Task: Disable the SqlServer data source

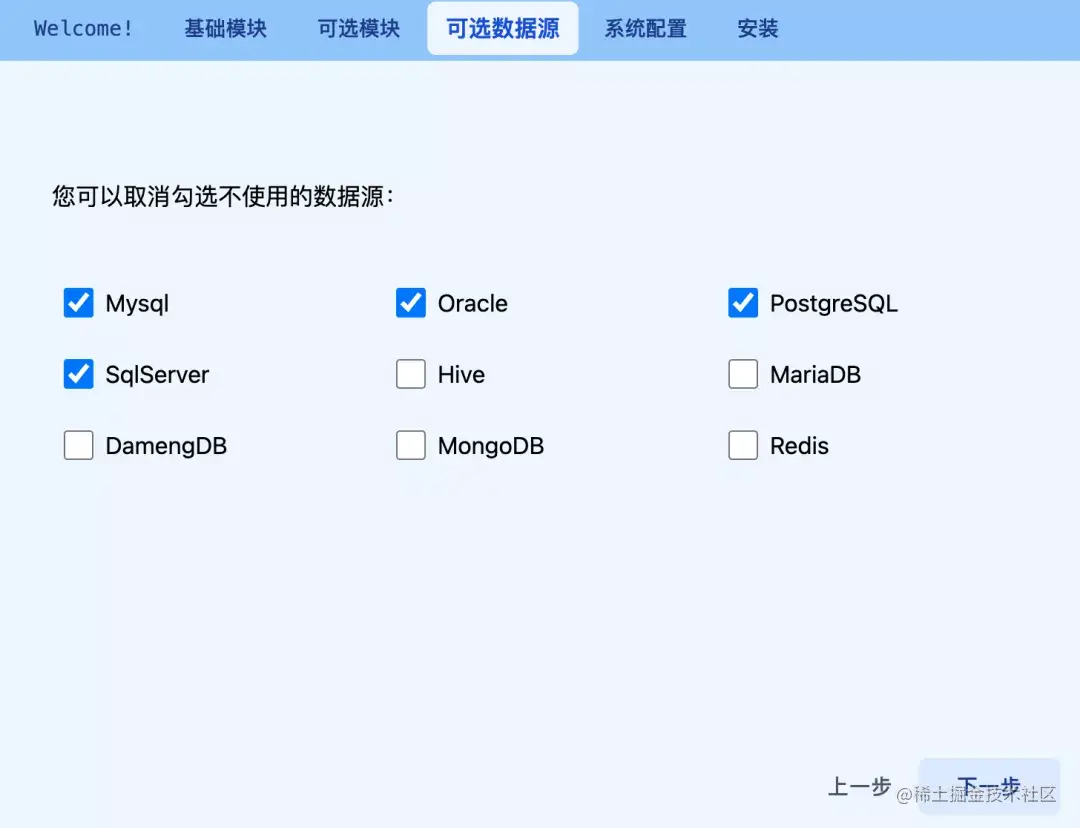Action: [x=79, y=374]
